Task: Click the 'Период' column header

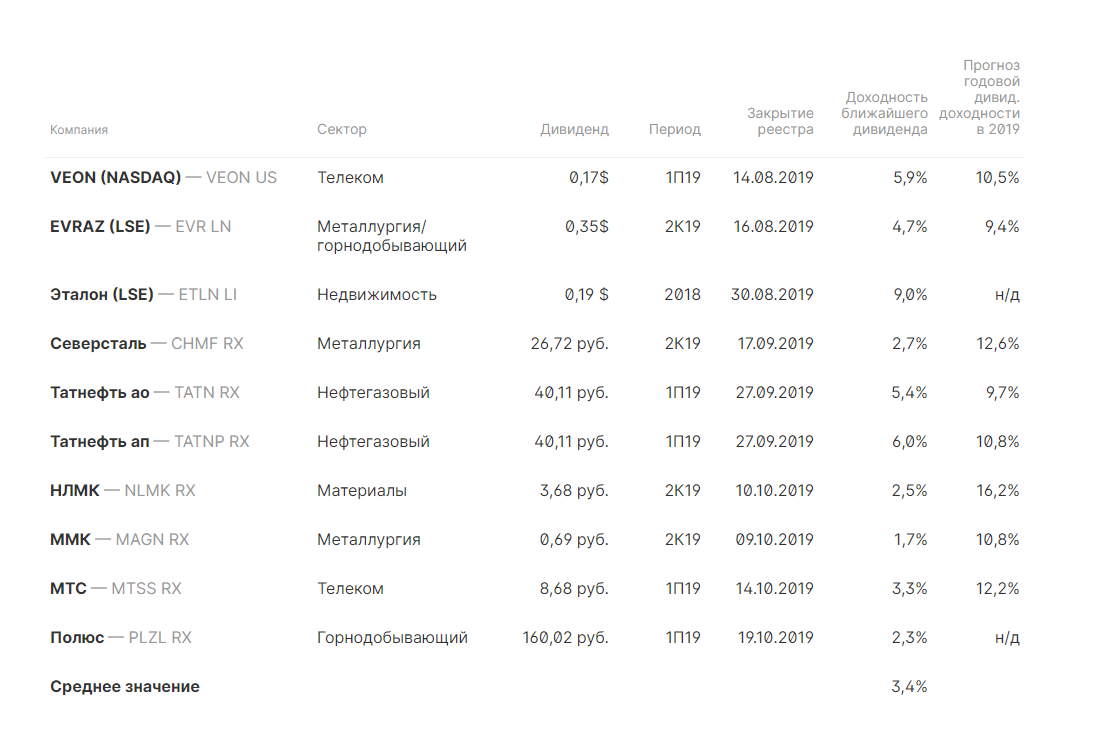Action: (675, 129)
